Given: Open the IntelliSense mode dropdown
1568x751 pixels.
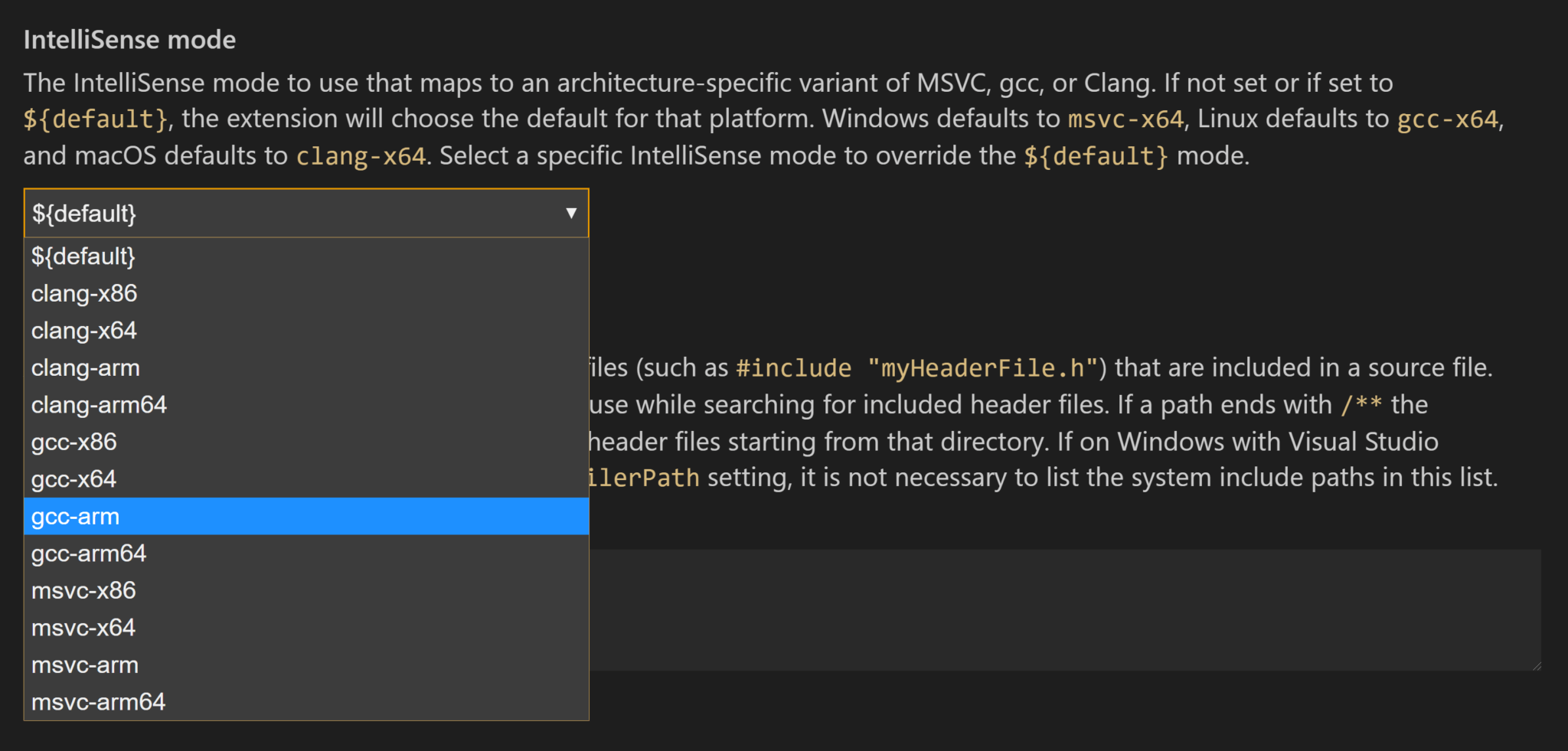Looking at the screenshot, I should pos(306,214).
